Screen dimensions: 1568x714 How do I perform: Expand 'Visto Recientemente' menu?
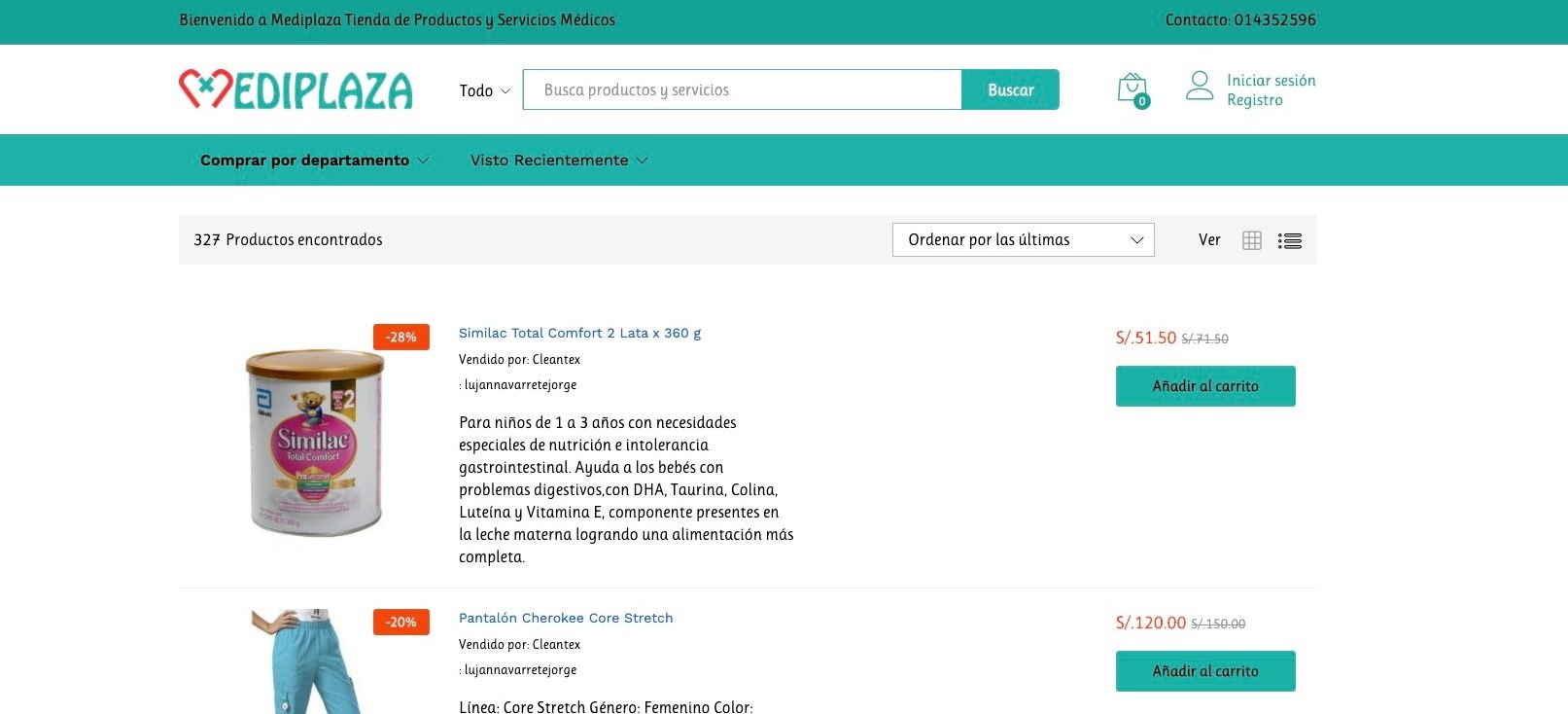(x=559, y=161)
